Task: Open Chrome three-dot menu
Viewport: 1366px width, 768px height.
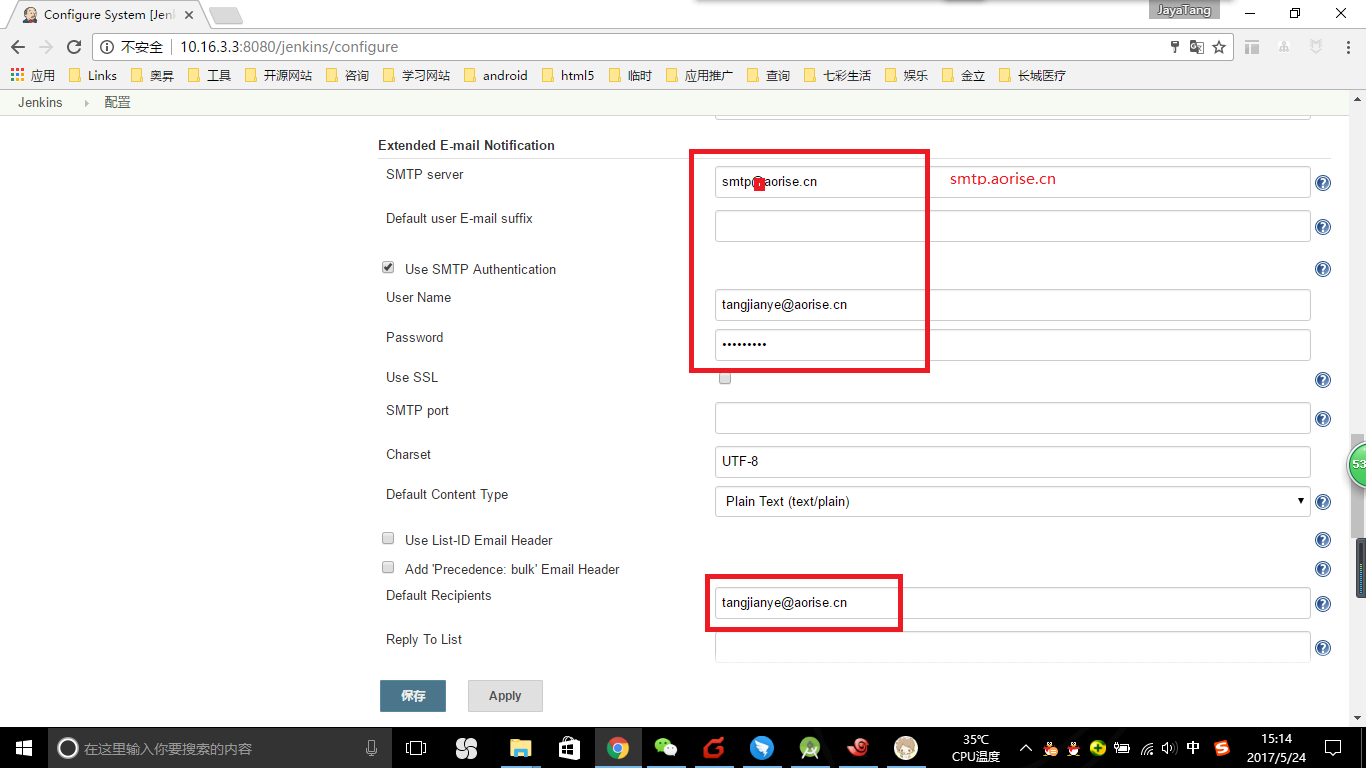Action: point(1347,47)
